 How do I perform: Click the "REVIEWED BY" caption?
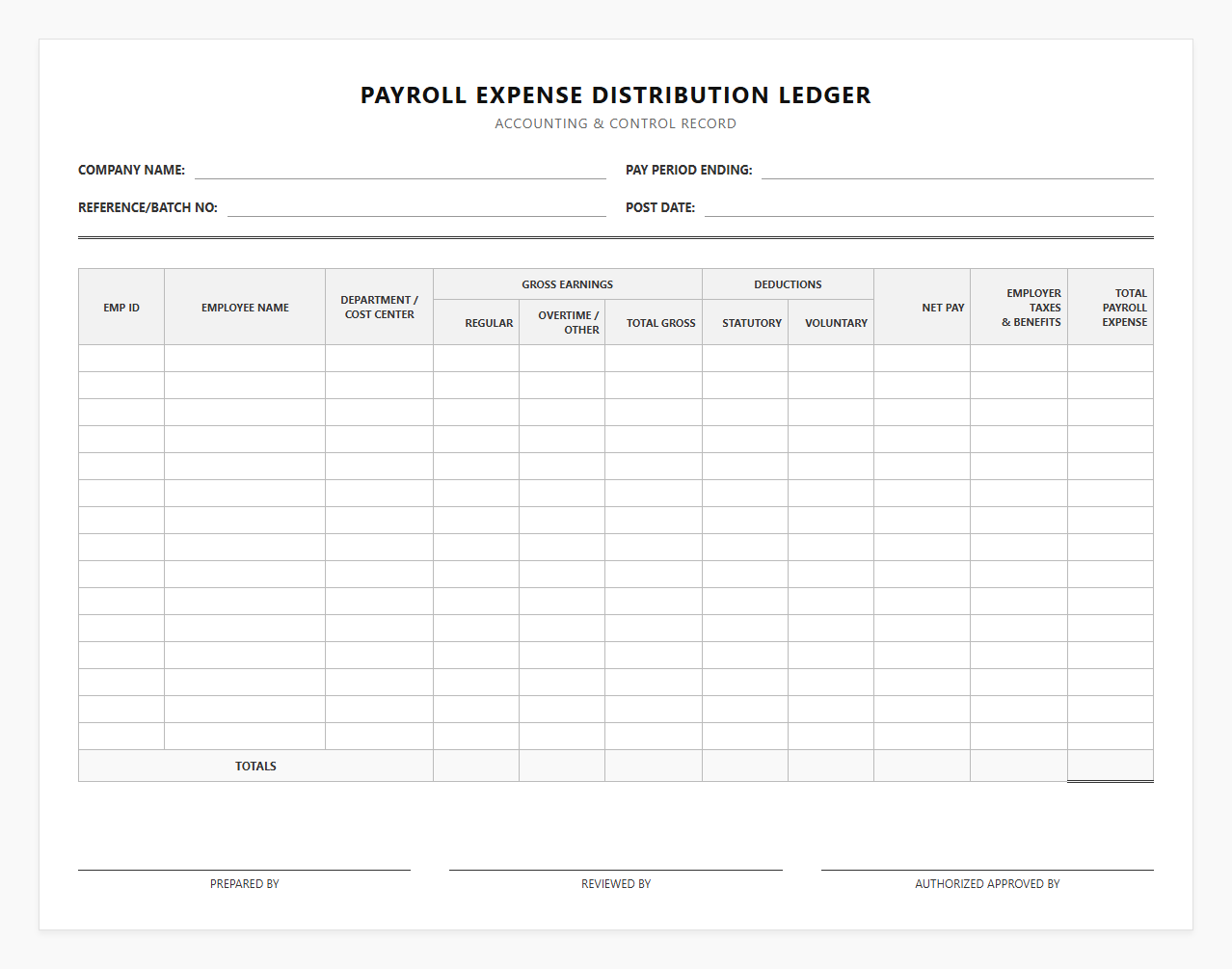click(x=616, y=884)
